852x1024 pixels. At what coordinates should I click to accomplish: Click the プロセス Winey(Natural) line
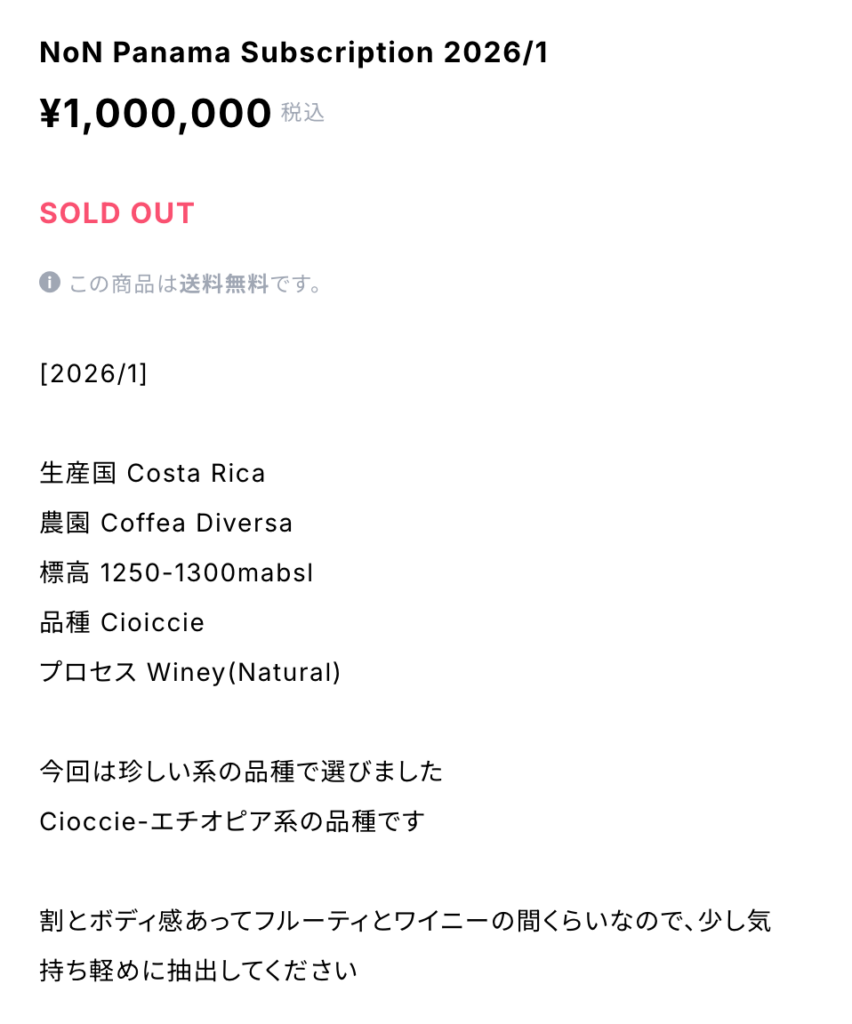[x=190, y=673]
